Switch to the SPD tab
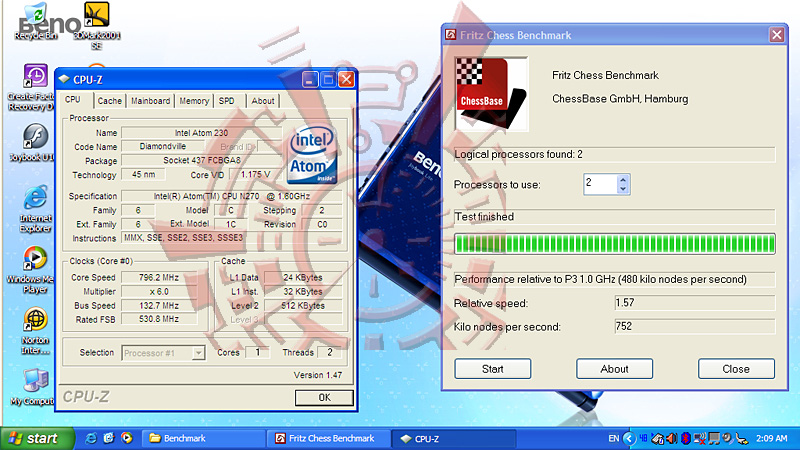Screen dimensions: 800x450 [x=227, y=101]
